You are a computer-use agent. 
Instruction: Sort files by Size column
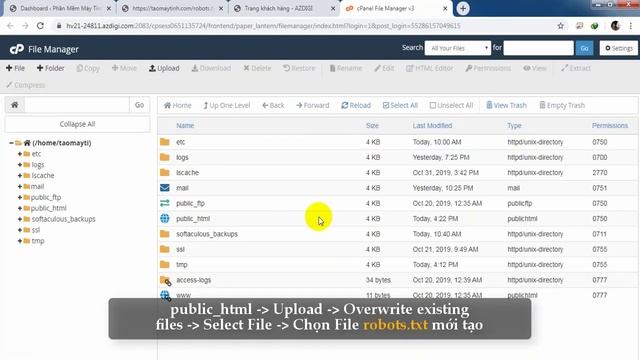pos(372,126)
